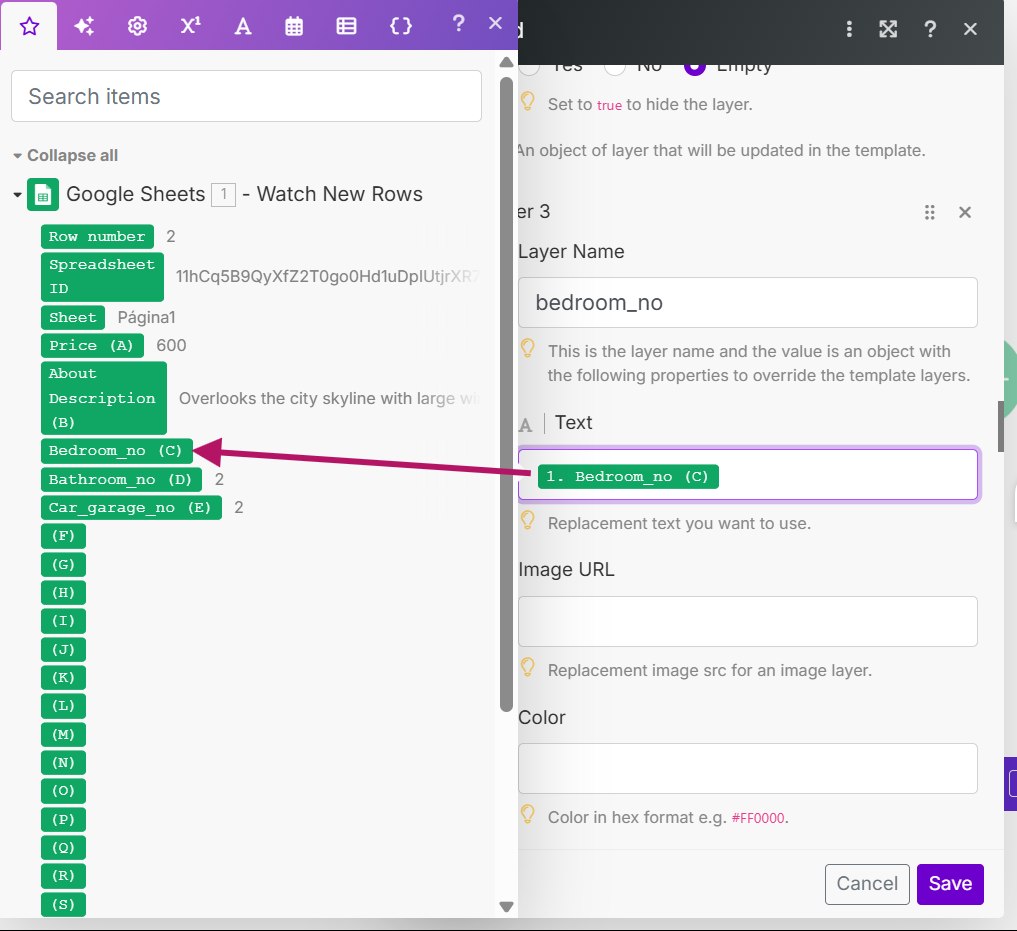Save the module configuration
The height and width of the screenshot is (931, 1017).
click(x=950, y=884)
